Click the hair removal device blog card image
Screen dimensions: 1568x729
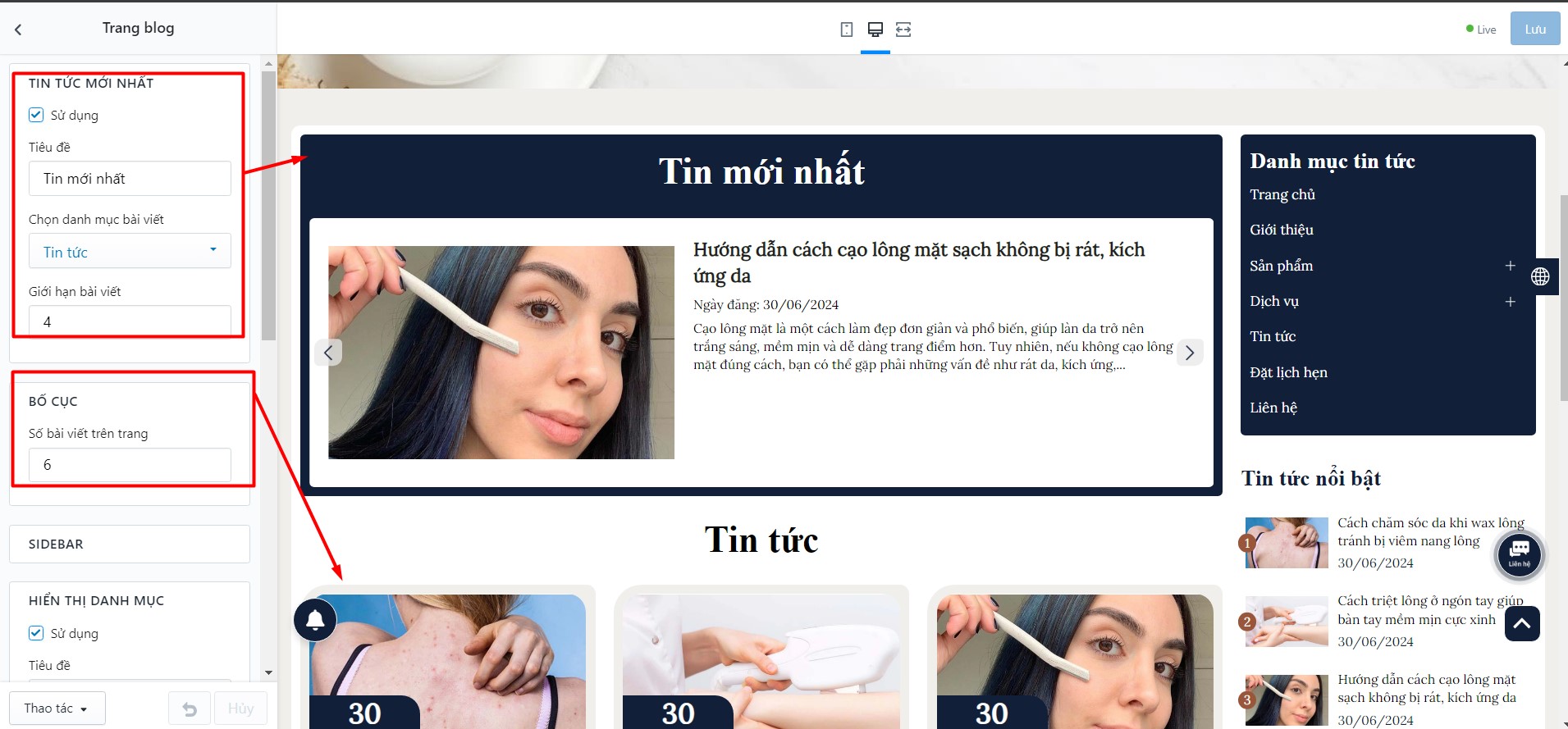(x=761, y=660)
